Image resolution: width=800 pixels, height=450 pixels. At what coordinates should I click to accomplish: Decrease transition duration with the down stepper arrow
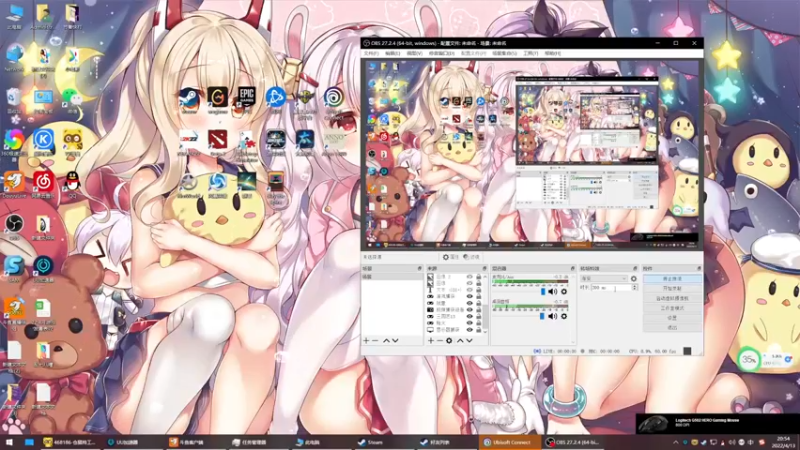[634, 289]
